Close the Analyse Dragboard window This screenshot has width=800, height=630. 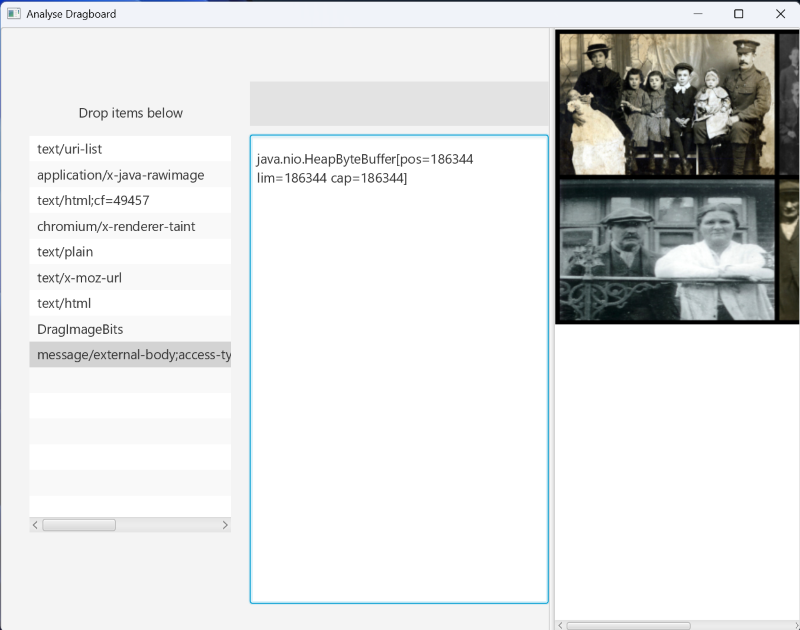780,14
